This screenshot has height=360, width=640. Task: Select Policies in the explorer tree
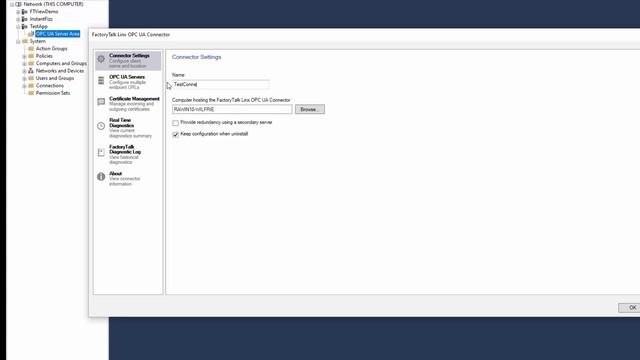pyautogui.click(x=44, y=56)
